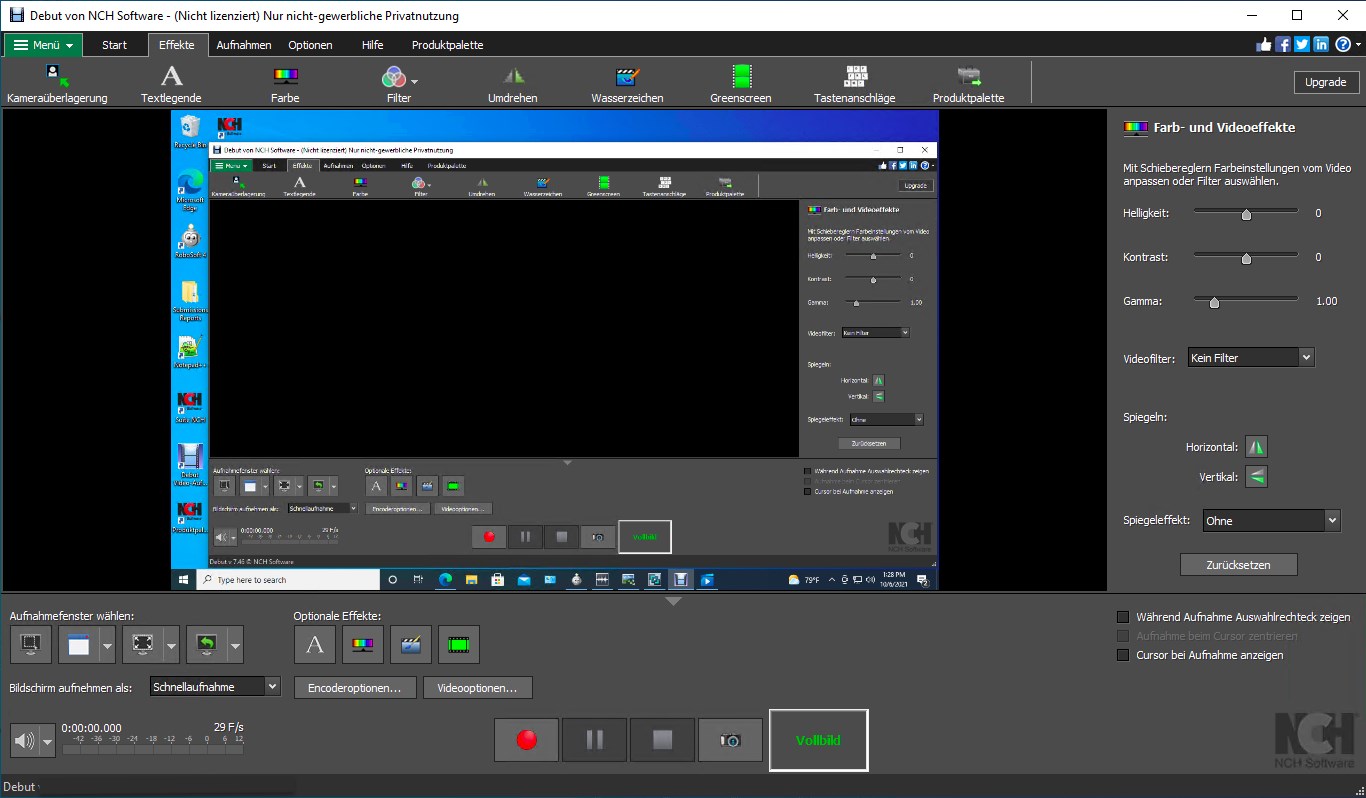This screenshot has height=798, width=1366.
Task: Click the color optional effect icon
Action: (362, 645)
